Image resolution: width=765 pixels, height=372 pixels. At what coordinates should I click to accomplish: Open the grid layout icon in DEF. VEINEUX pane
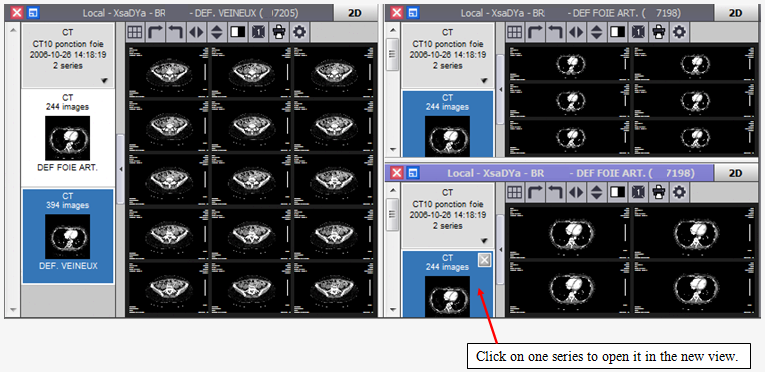[135, 32]
